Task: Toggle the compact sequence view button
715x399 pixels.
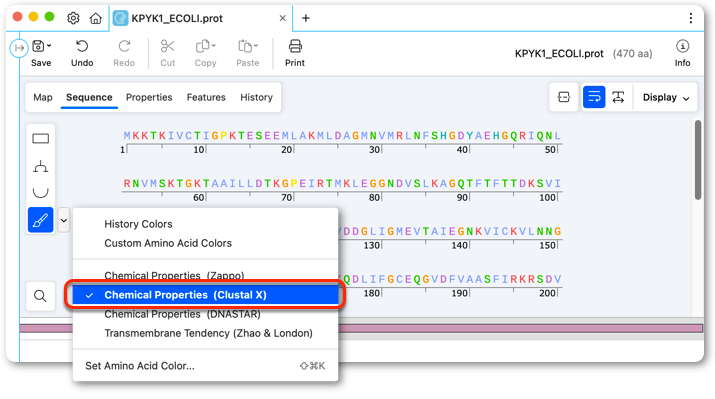Action: tap(564, 97)
